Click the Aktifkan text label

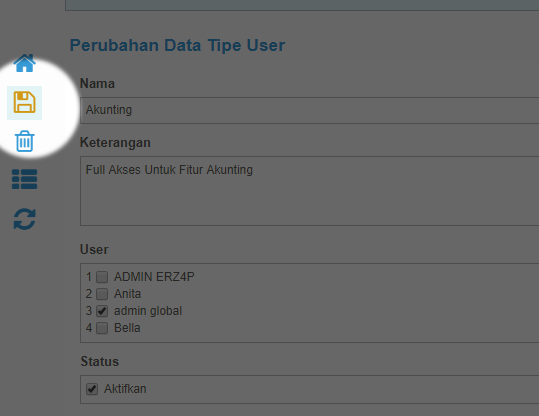125,389
